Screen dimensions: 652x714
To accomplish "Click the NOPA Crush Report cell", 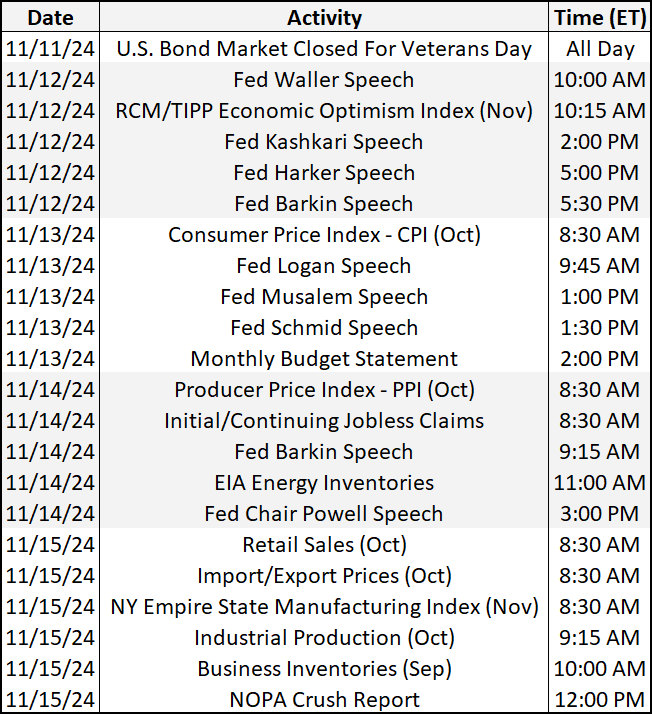I will pyautogui.click(x=324, y=700).
